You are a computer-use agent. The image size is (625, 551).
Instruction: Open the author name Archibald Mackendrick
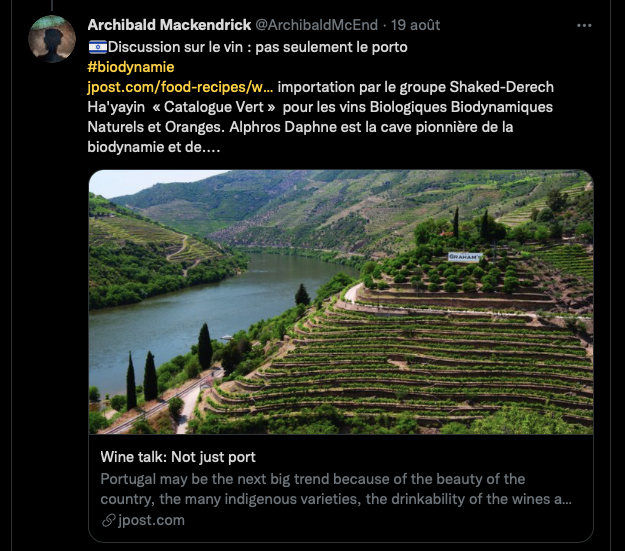pyautogui.click(x=169, y=24)
